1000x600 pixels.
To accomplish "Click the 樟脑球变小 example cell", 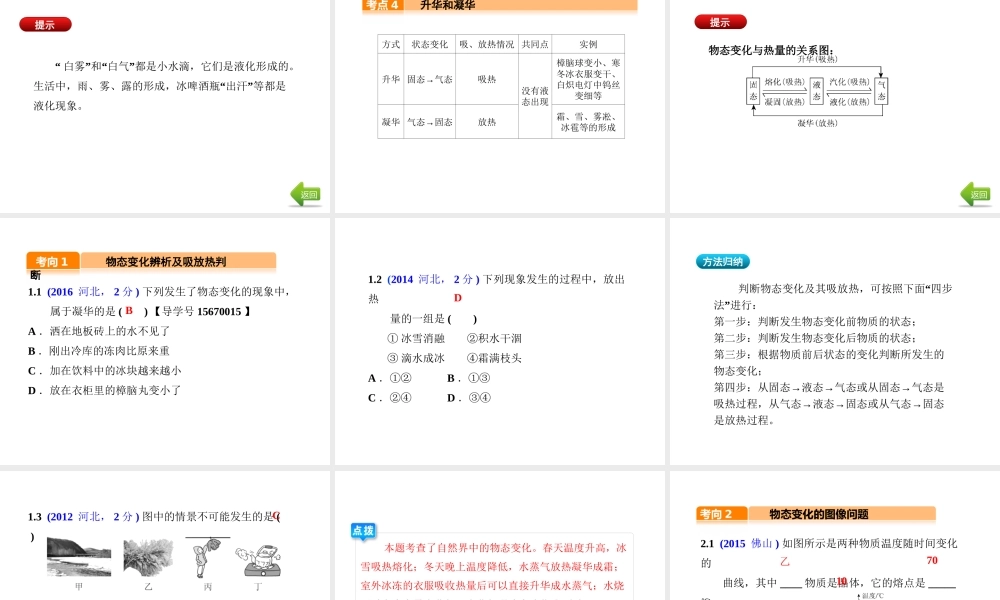I will (x=588, y=79).
